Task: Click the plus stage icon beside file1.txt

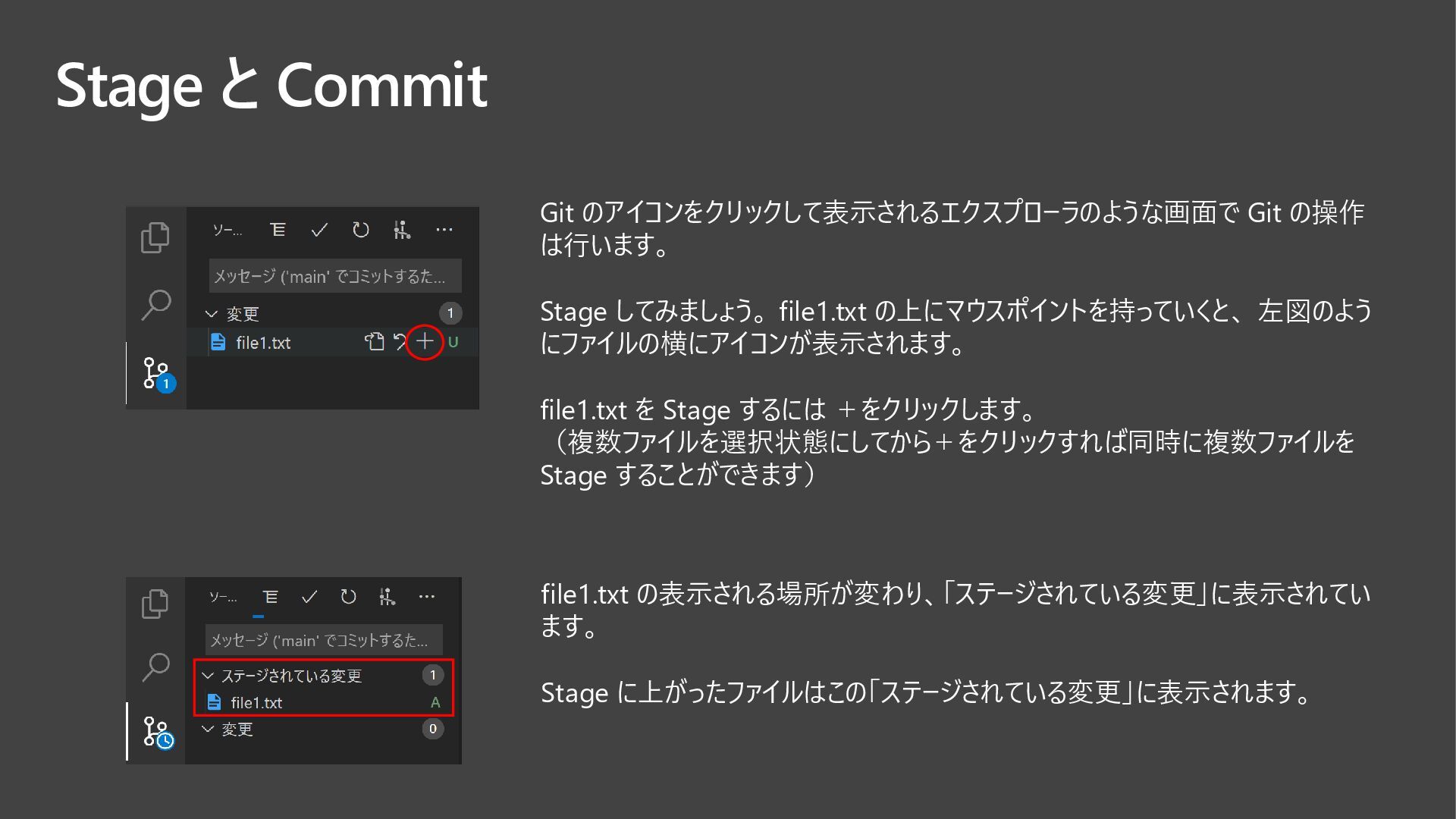Action: 425,342
